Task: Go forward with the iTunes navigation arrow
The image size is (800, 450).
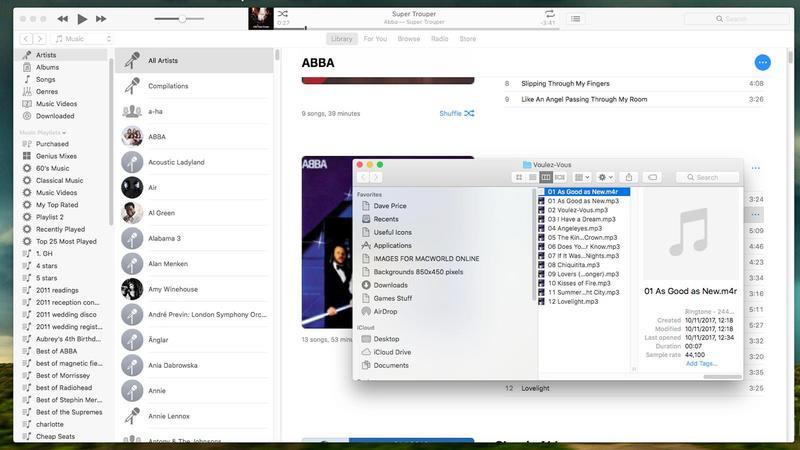Action: (x=40, y=39)
